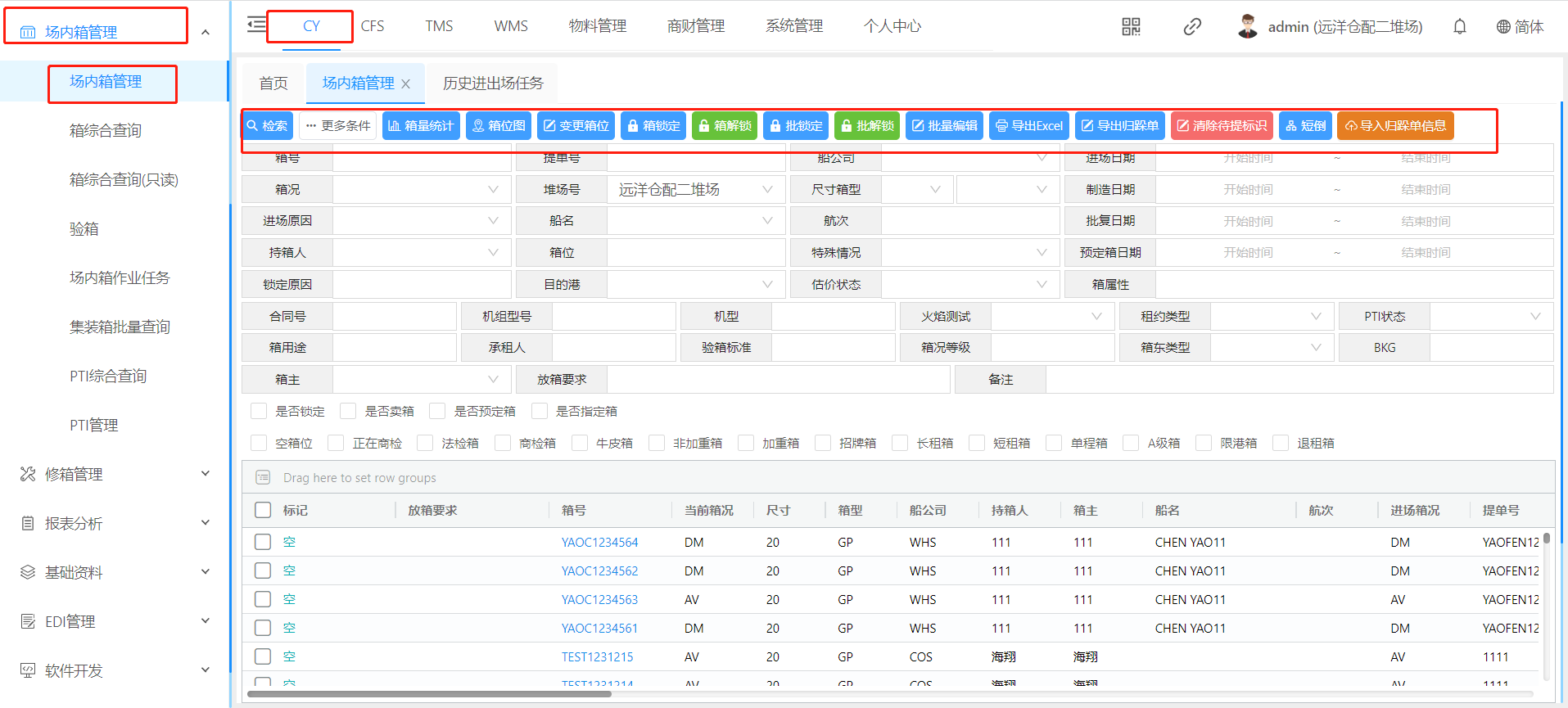Enable the 空箱位 checkbox

click(x=259, y=443)
